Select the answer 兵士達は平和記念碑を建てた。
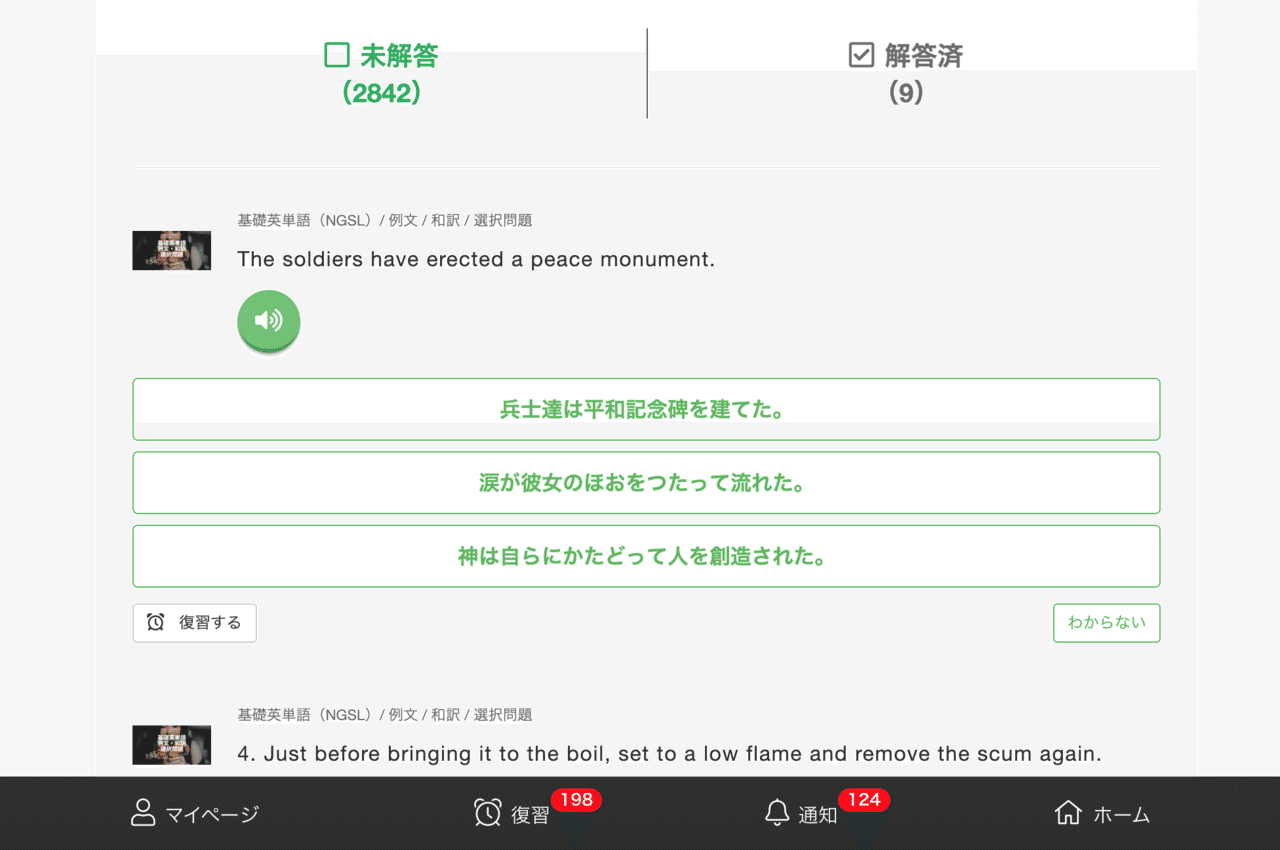The image size is (1280, 850). (x=646, y=409)
